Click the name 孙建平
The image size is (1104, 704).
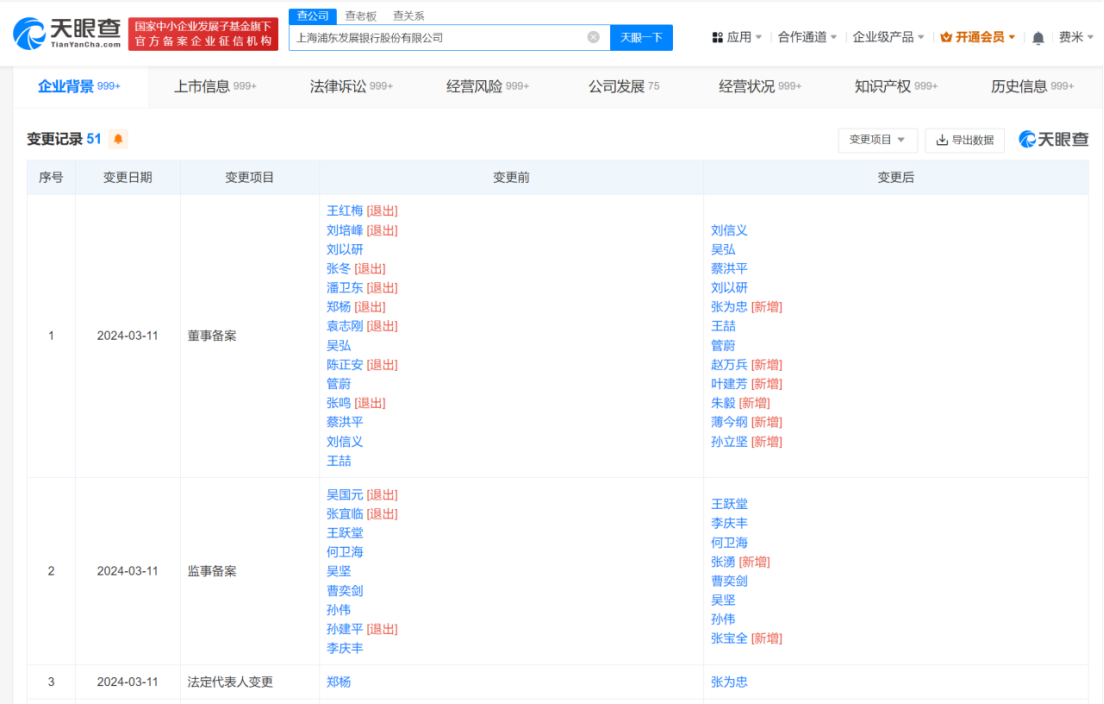tap(345, 629)
